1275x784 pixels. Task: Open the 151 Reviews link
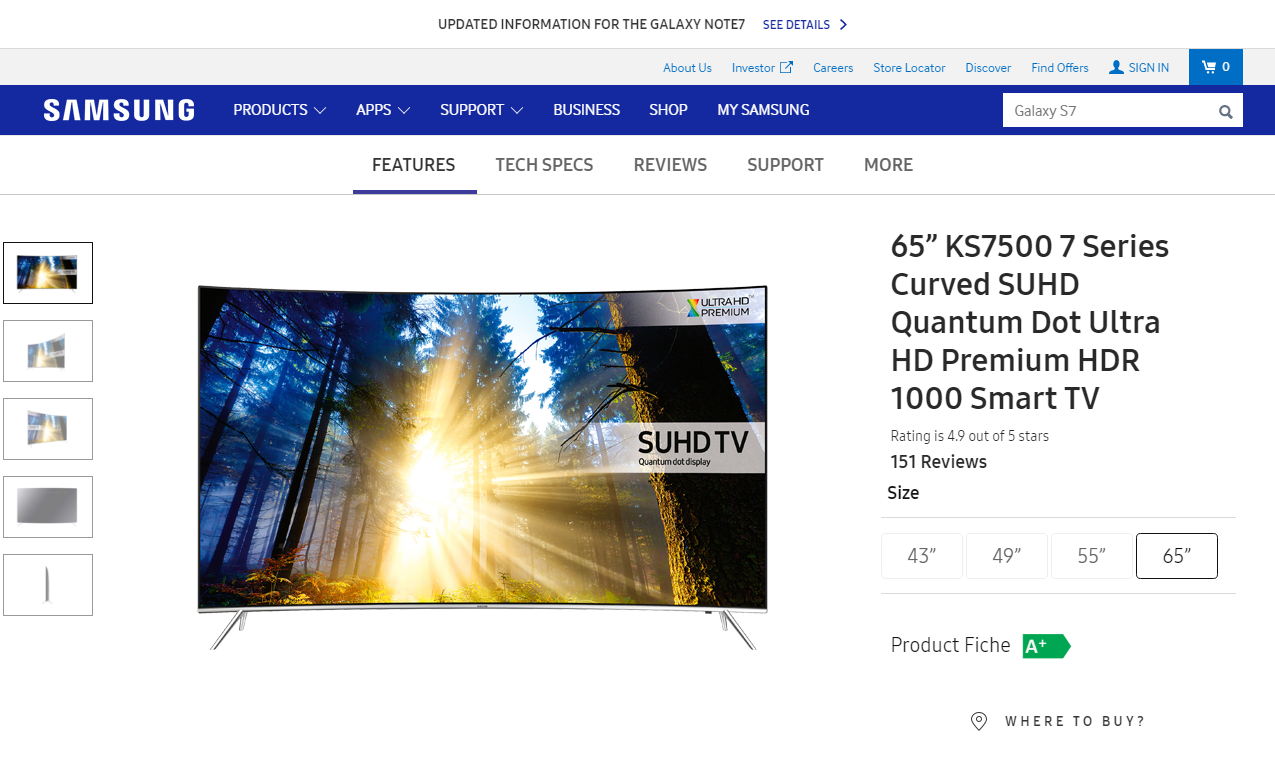939,462
